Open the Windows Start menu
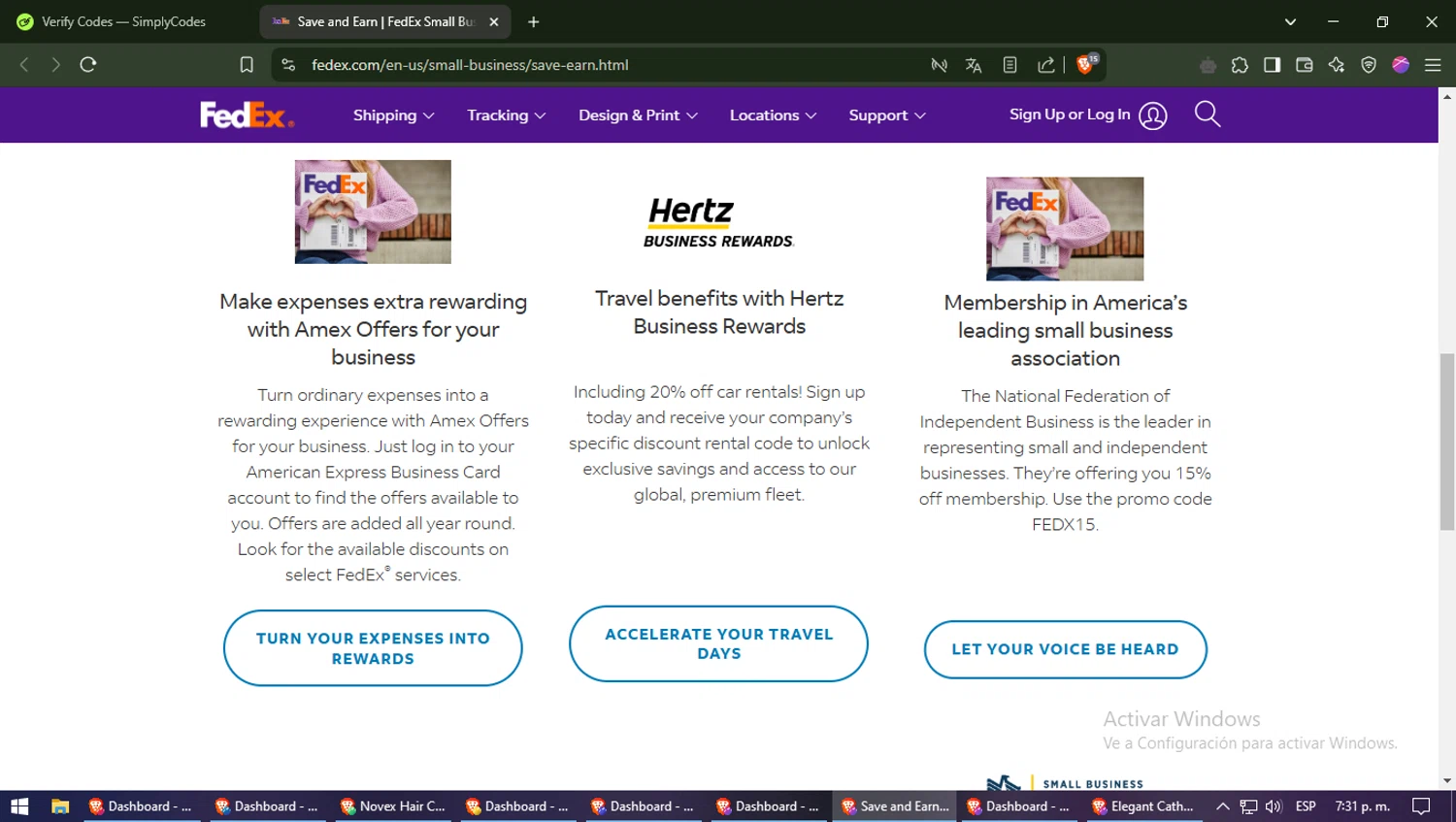 [19, 806]
